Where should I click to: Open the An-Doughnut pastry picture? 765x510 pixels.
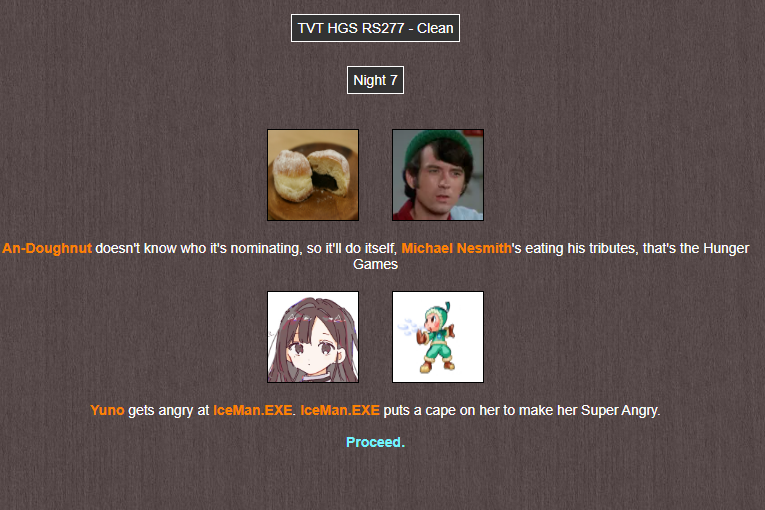coord(313,175)
